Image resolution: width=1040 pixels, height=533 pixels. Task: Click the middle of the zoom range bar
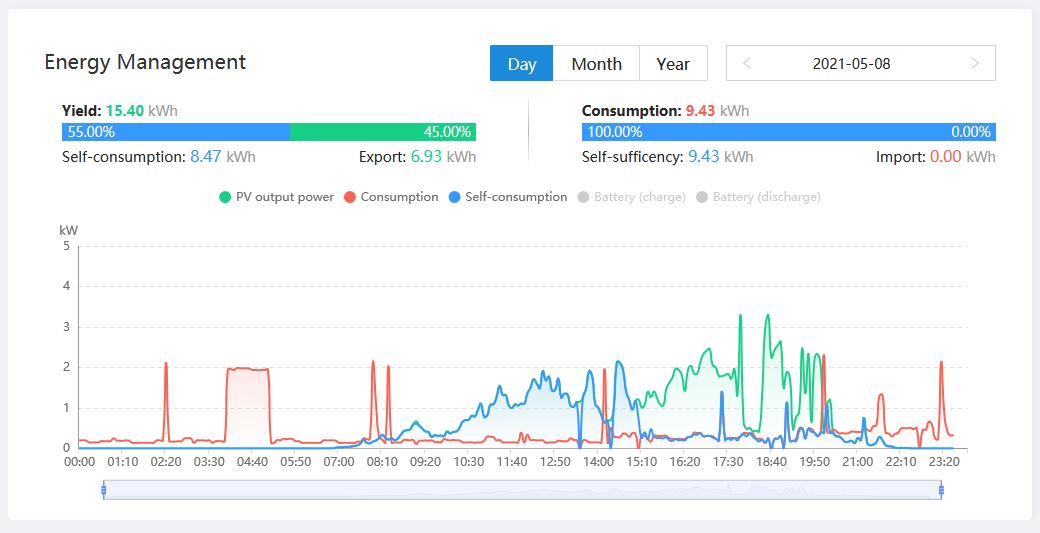coord(522,489)
